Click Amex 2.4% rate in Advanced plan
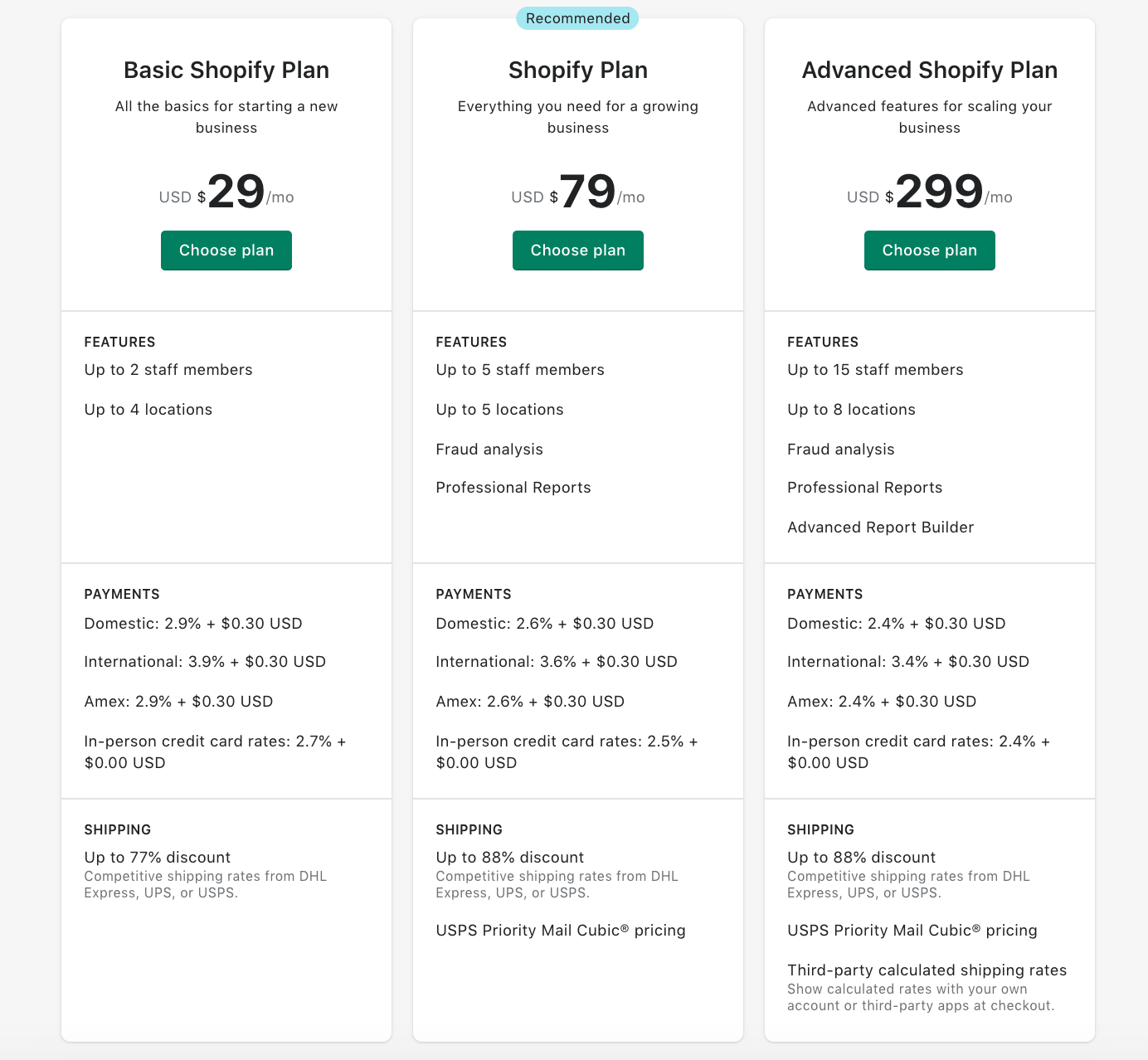Image resolution: width=1148 pixels, height=1060 pixels. click(882, 702)
